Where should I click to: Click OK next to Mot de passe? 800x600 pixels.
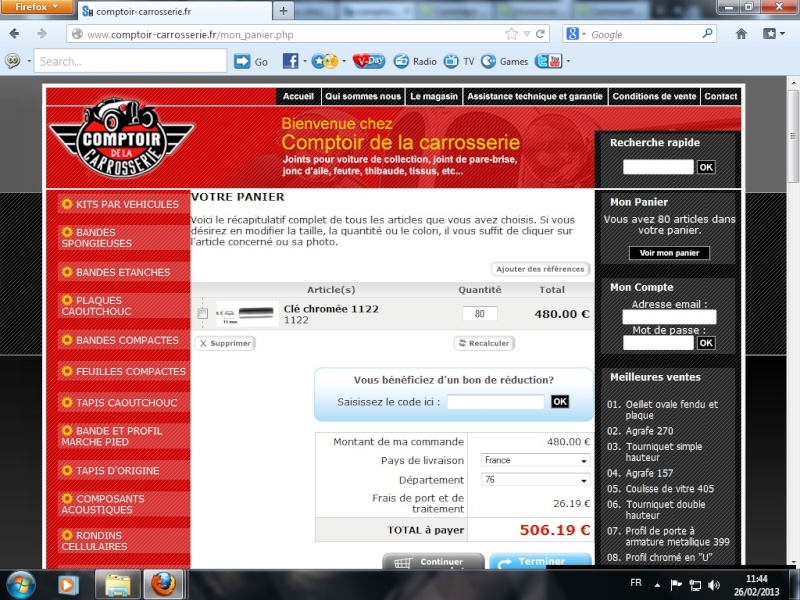[x=706, y=343]
